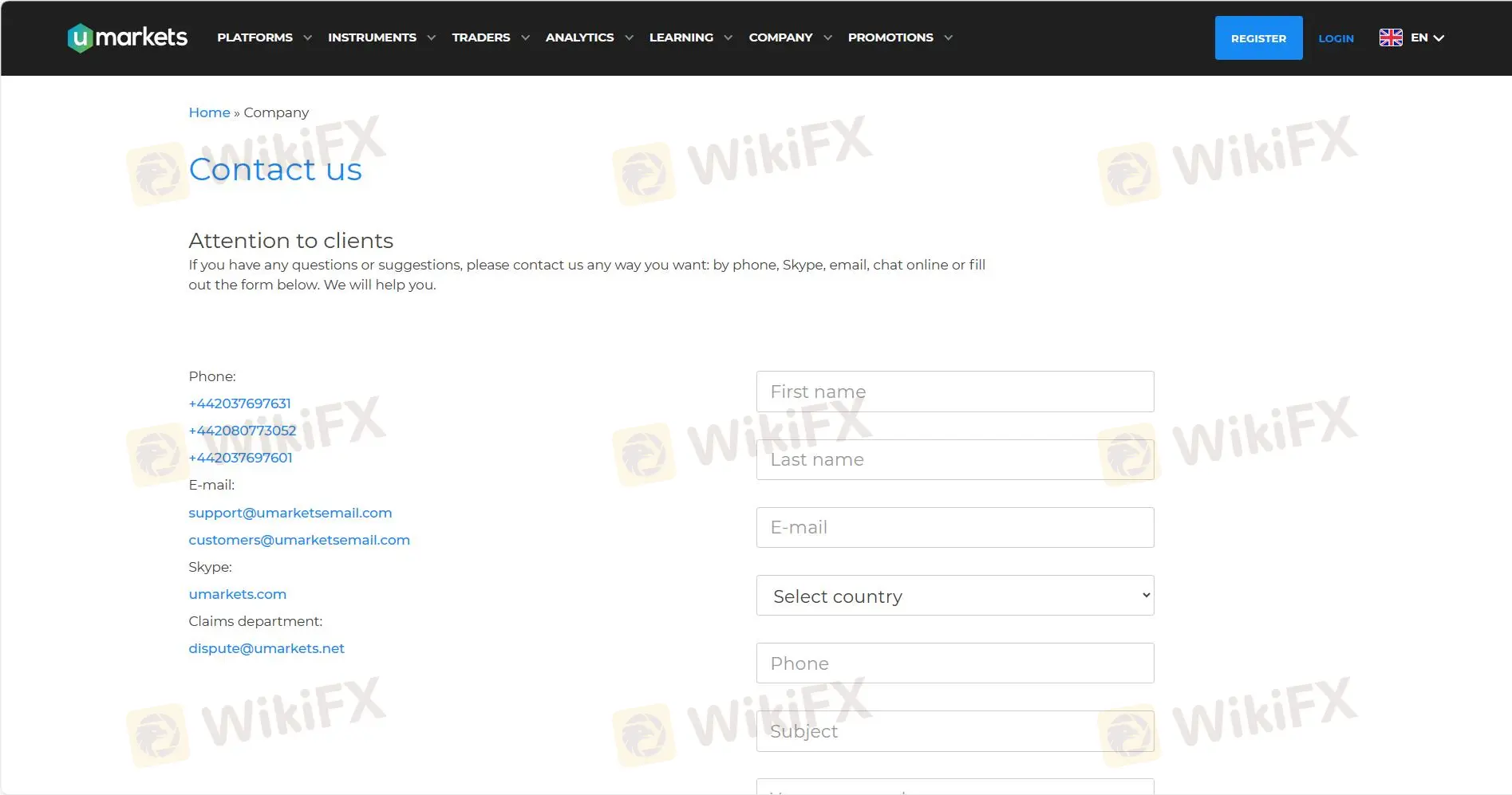Click the Login link

1336,38
